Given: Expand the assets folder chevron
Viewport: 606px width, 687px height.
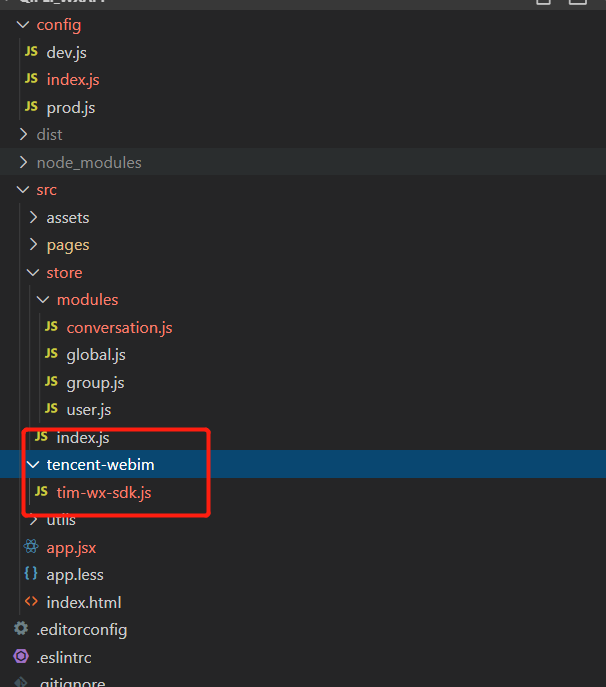Looking at the screenshot, I should tap(33, 217).
